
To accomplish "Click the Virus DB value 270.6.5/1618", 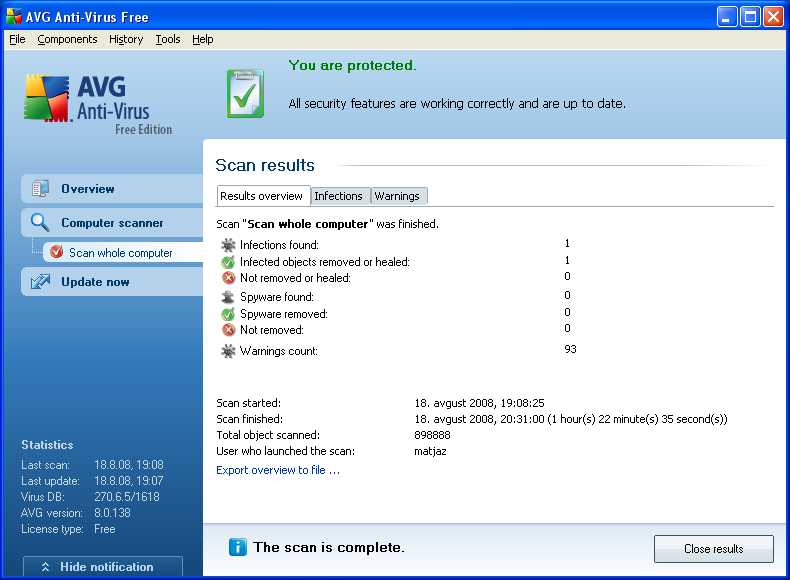I will click(127, 497).
